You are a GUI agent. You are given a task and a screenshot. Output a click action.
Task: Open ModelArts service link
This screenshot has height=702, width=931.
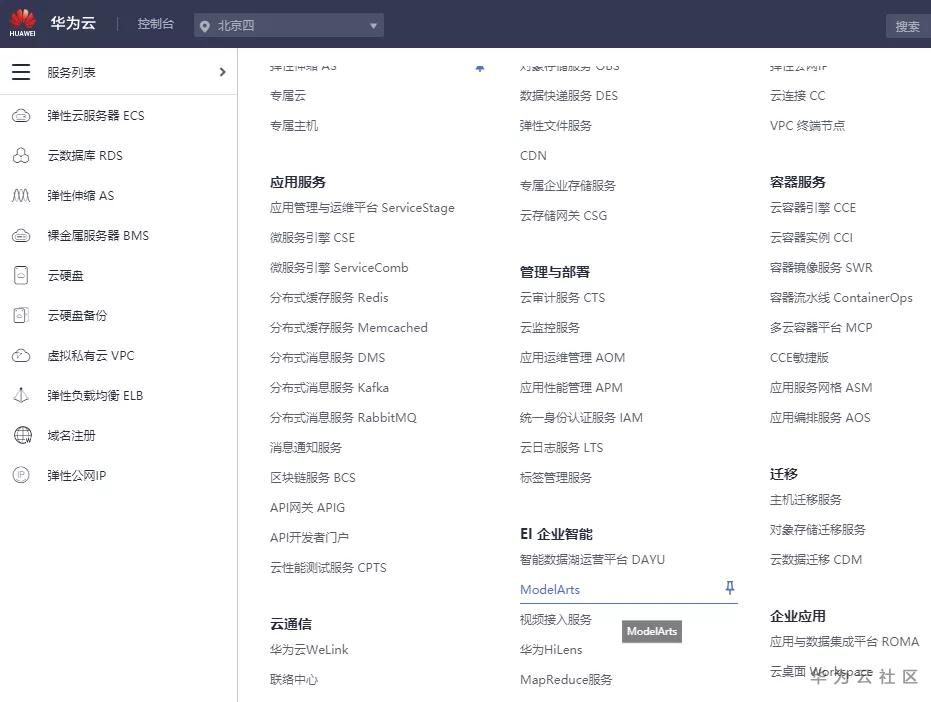click(550, 590)
